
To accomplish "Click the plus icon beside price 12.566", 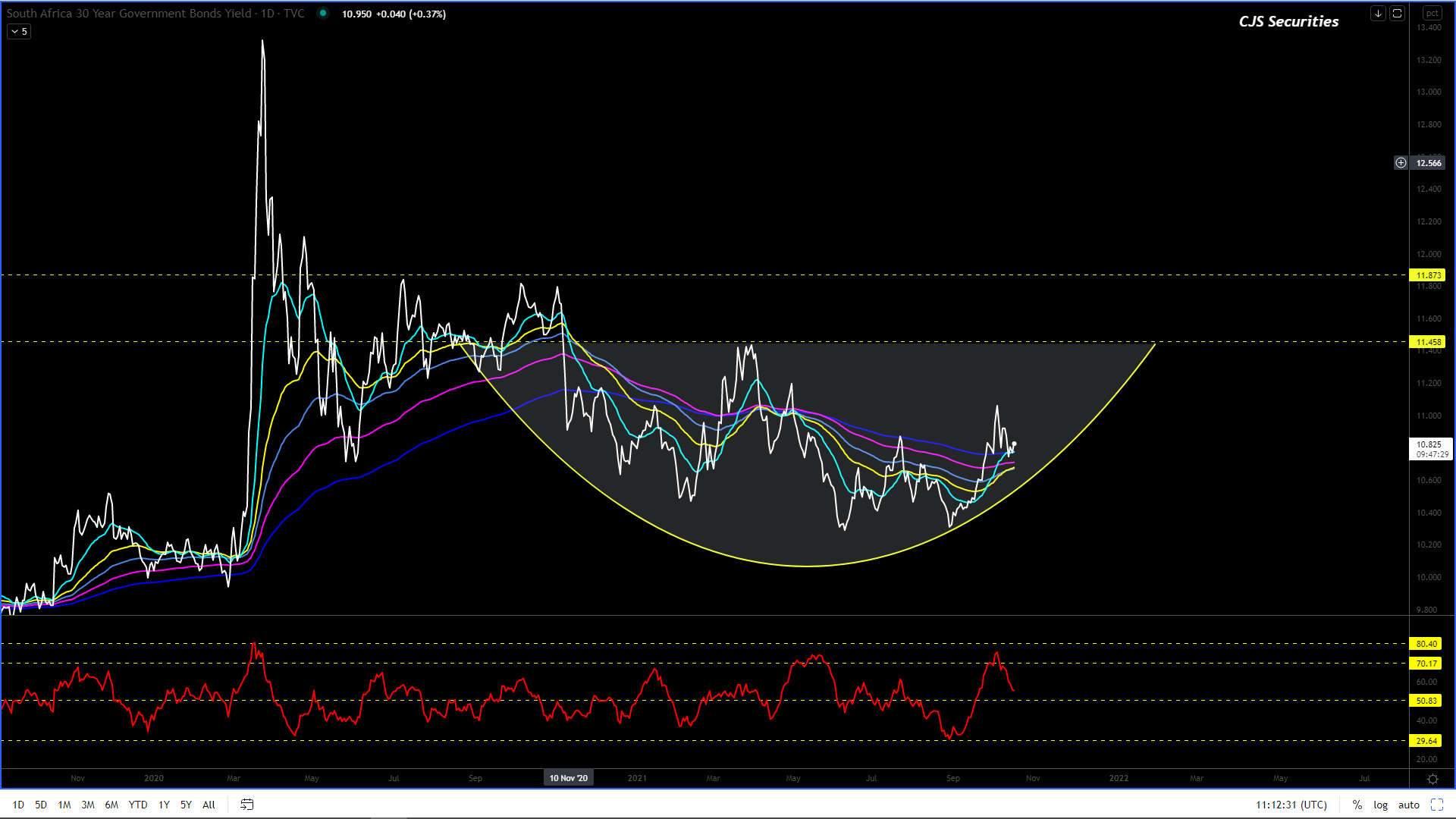I will pyautogui.click(x=1401, y=163).
